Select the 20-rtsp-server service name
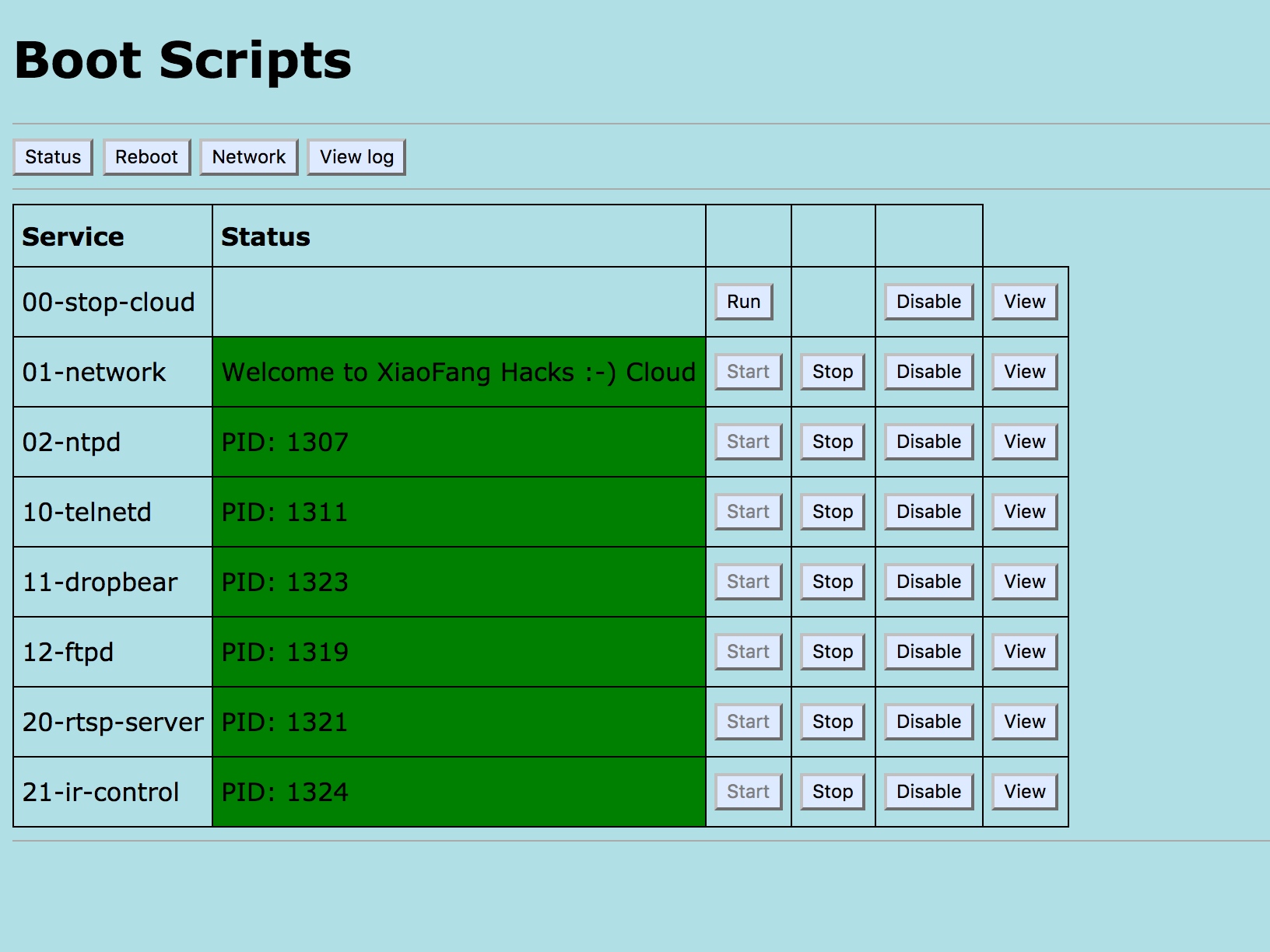The height and width of the screenshot is (952, 1270). tap(113, 723)
